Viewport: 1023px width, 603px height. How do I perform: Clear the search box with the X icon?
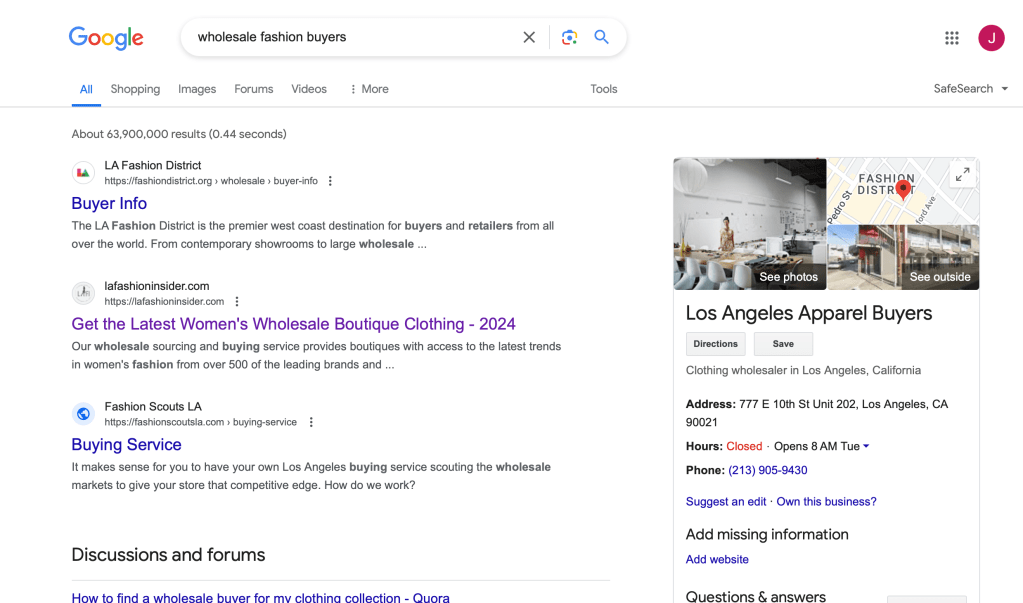529,37
